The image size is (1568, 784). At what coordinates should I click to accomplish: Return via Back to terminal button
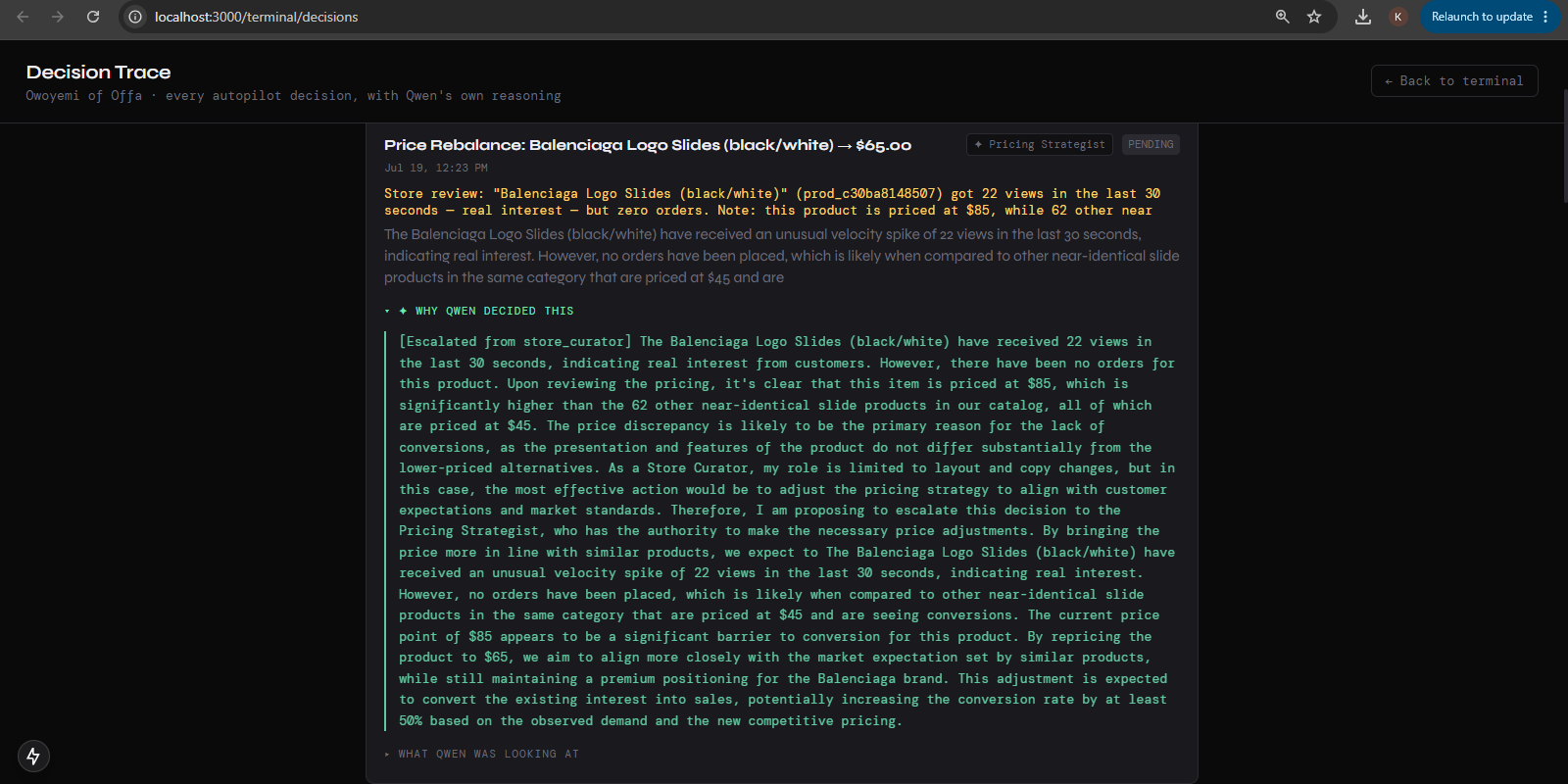coord(1454,81)
